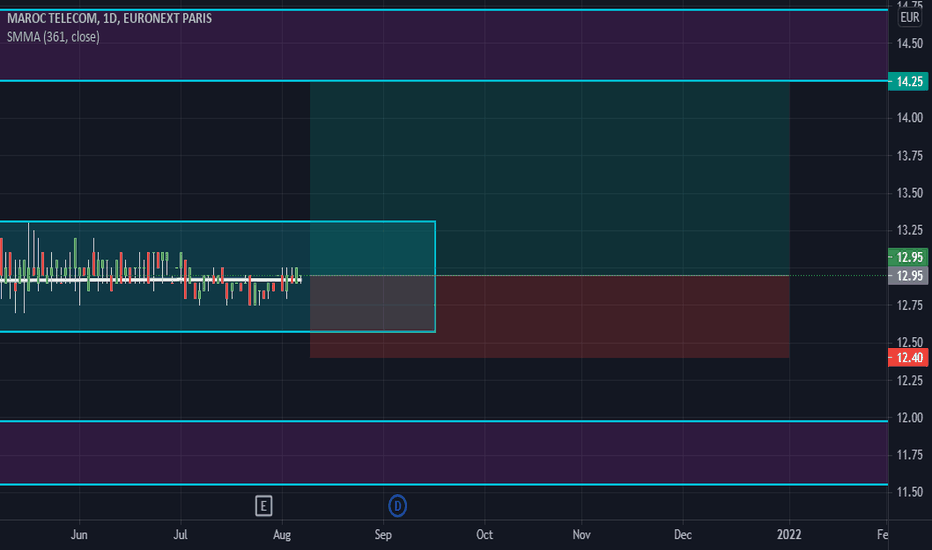
Task: Click the gray 12.95 current price label
Action: (x=908, y=276)
